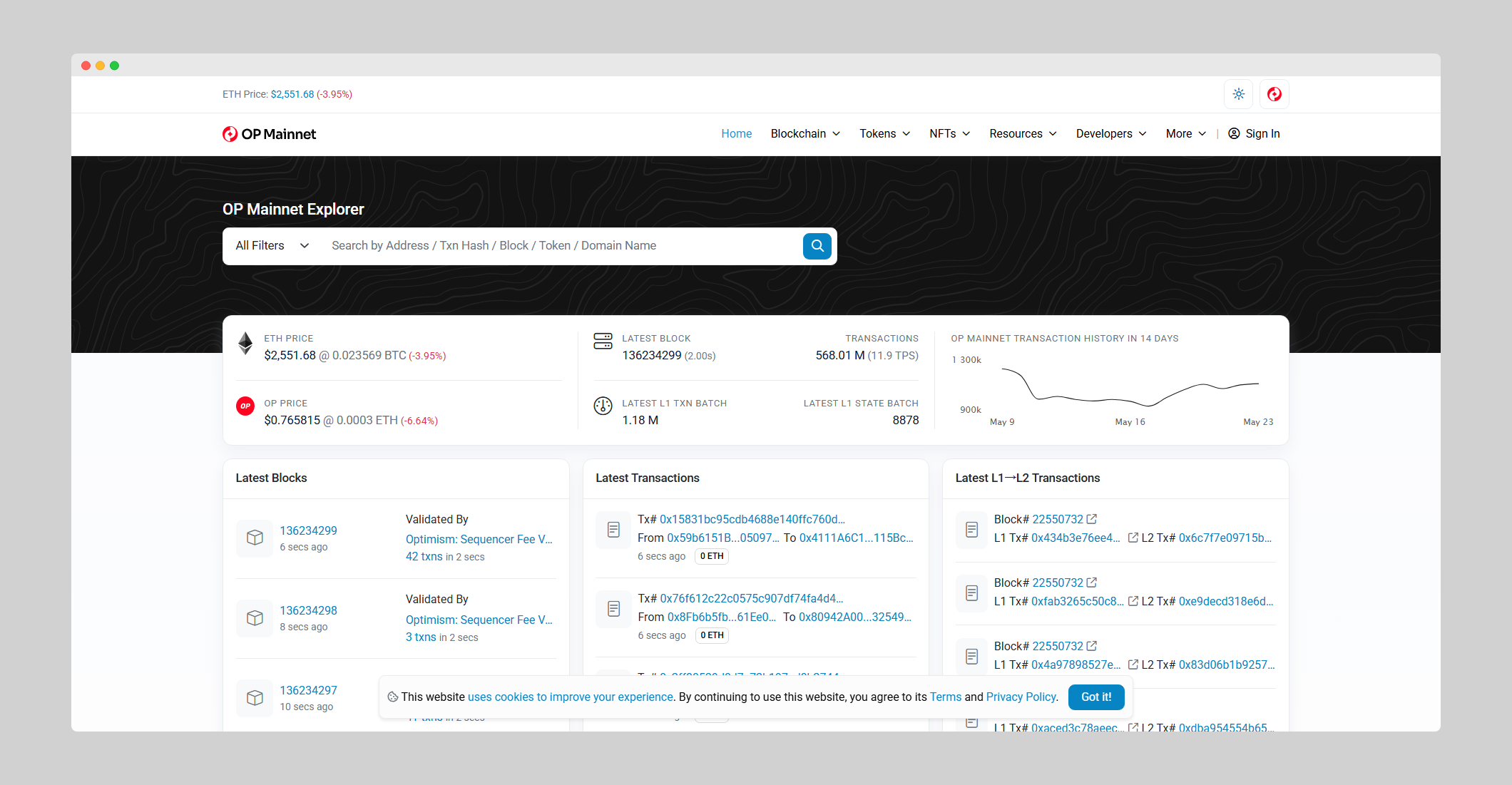Toggle the light/dark theme sun icon
Viewport: 1512px width, 785px height.
1239,94
